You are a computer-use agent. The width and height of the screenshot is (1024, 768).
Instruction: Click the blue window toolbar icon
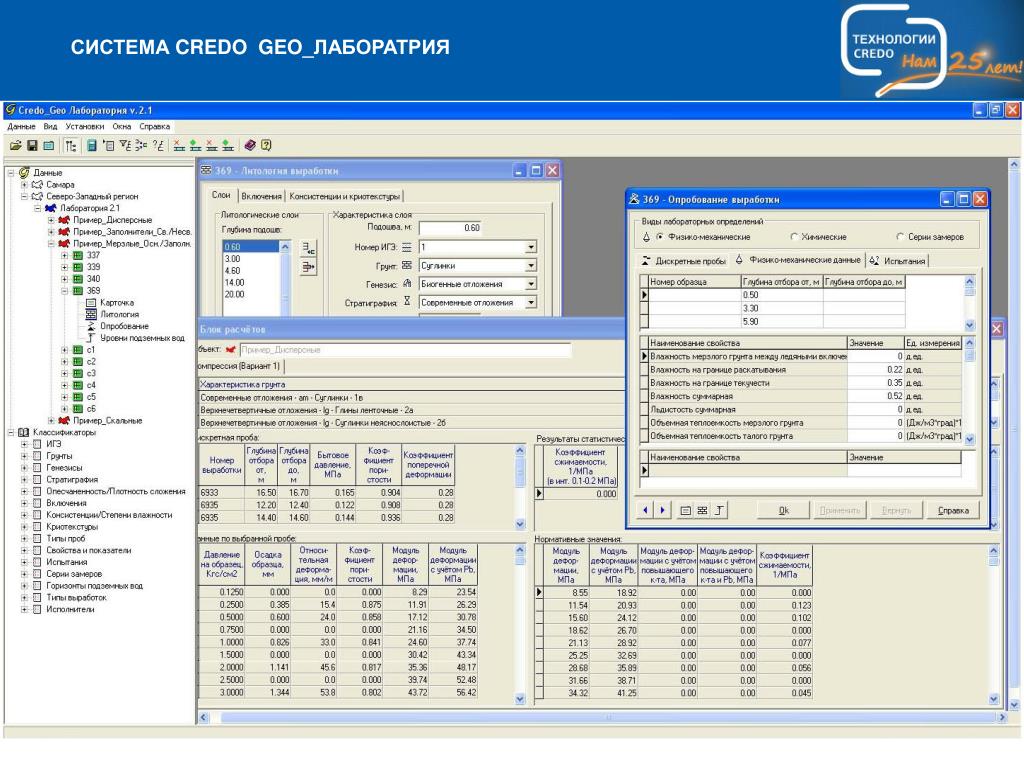48,146
